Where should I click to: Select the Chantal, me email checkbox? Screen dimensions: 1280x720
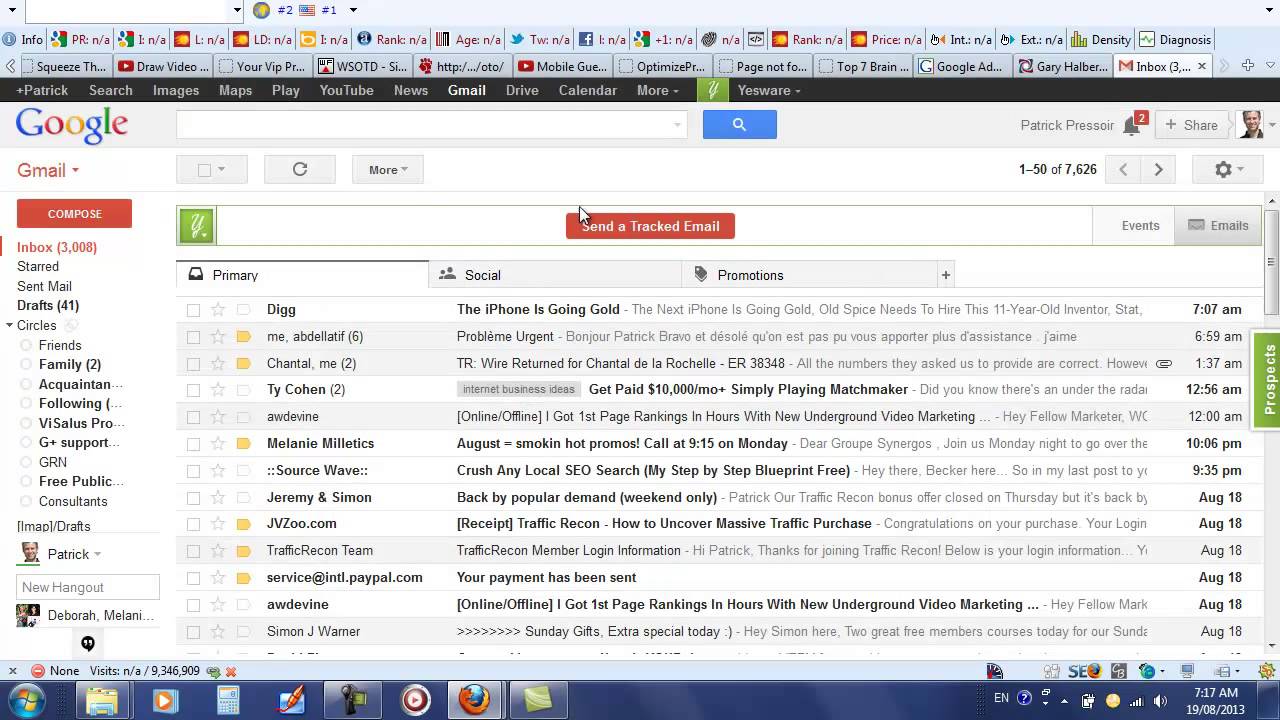[x=193, y=364]
